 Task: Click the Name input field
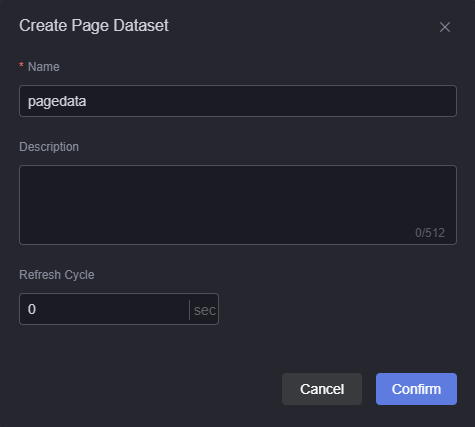pos(238,101)
